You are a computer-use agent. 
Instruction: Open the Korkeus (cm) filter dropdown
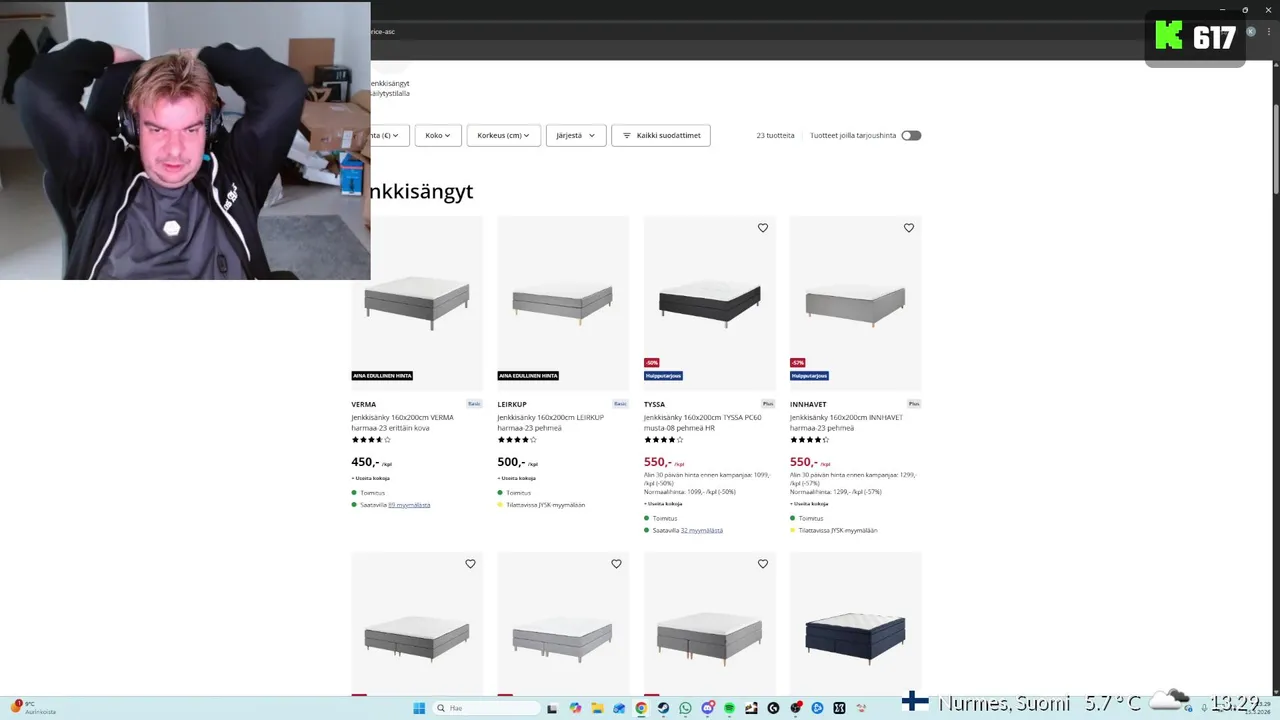pyautogui.click(x=504, y=135)
